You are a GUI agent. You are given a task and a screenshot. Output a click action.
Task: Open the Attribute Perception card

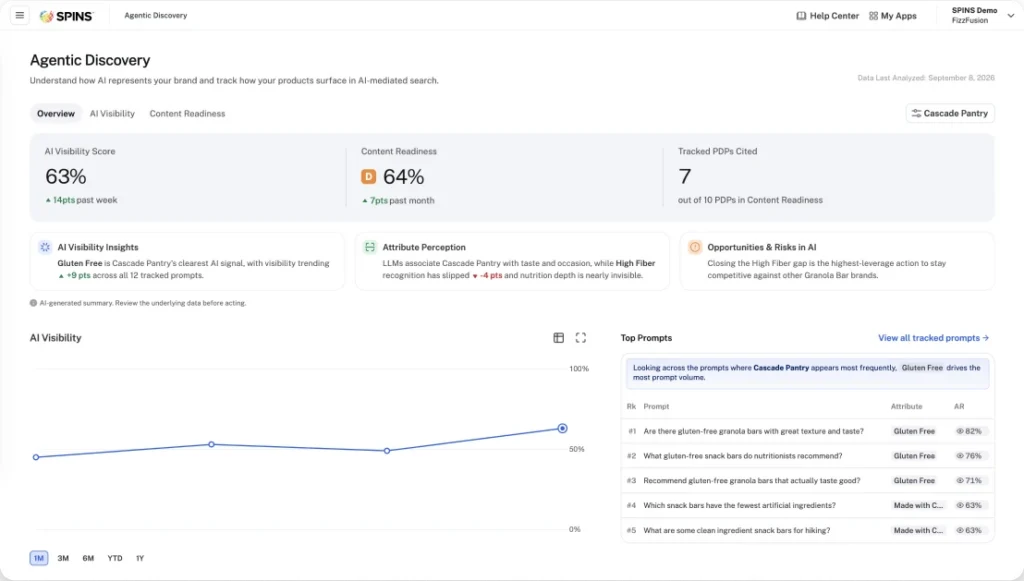pos(512,261)
